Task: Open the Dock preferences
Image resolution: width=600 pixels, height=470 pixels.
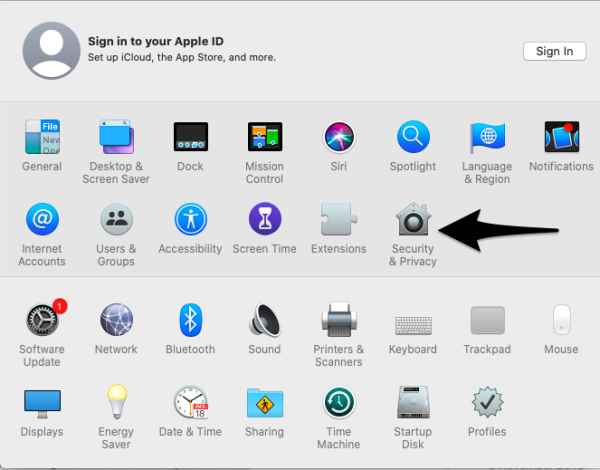Action: click(x=191, y=137)
